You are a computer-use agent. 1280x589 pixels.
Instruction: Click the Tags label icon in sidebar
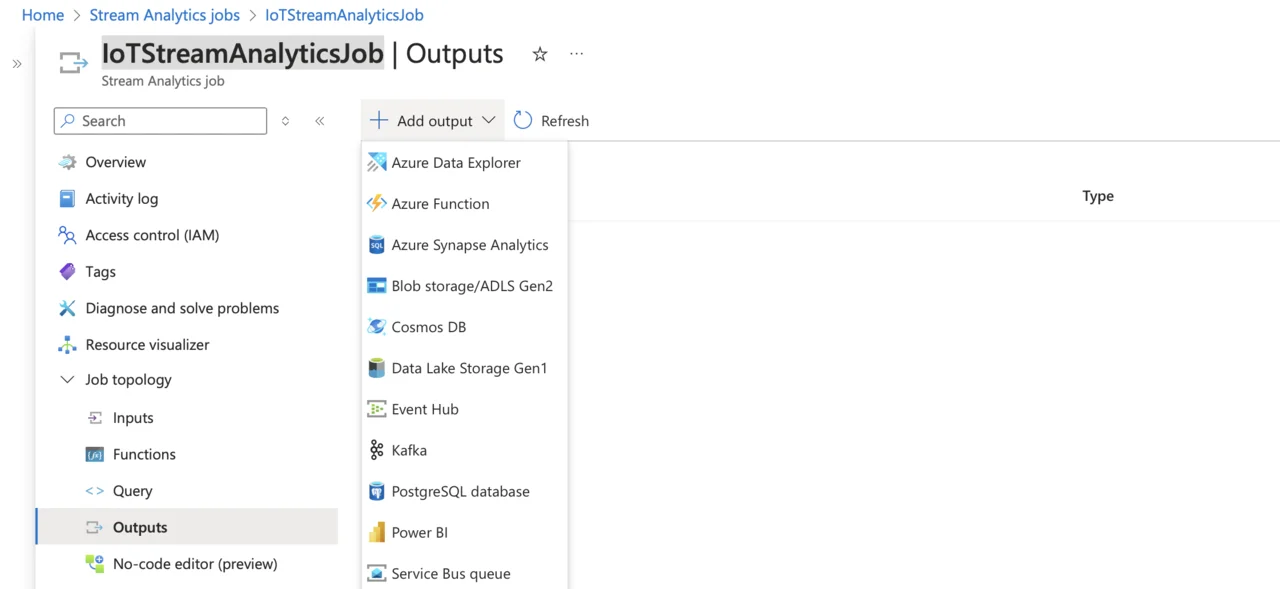tap(67, 272)
